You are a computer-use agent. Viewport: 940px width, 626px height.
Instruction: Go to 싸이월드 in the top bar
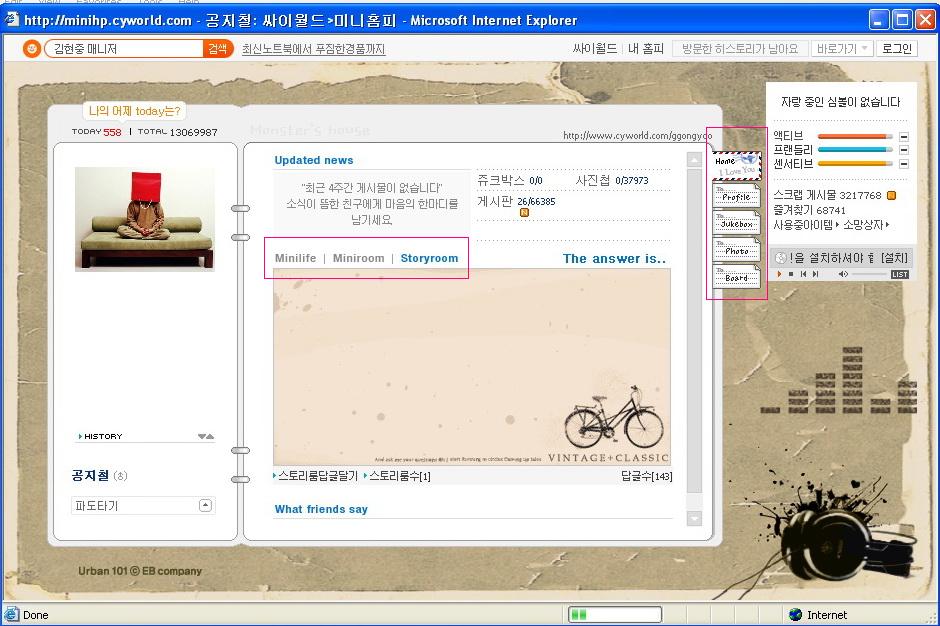click(594, 49)
